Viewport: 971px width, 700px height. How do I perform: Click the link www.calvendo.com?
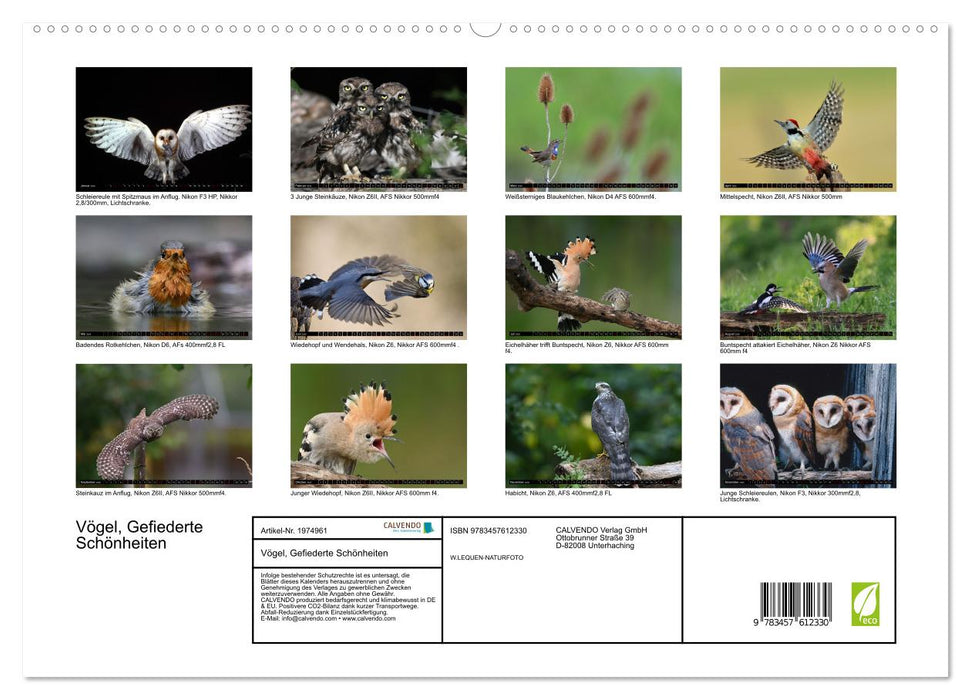pyautogui.click(x=367, y=619)
